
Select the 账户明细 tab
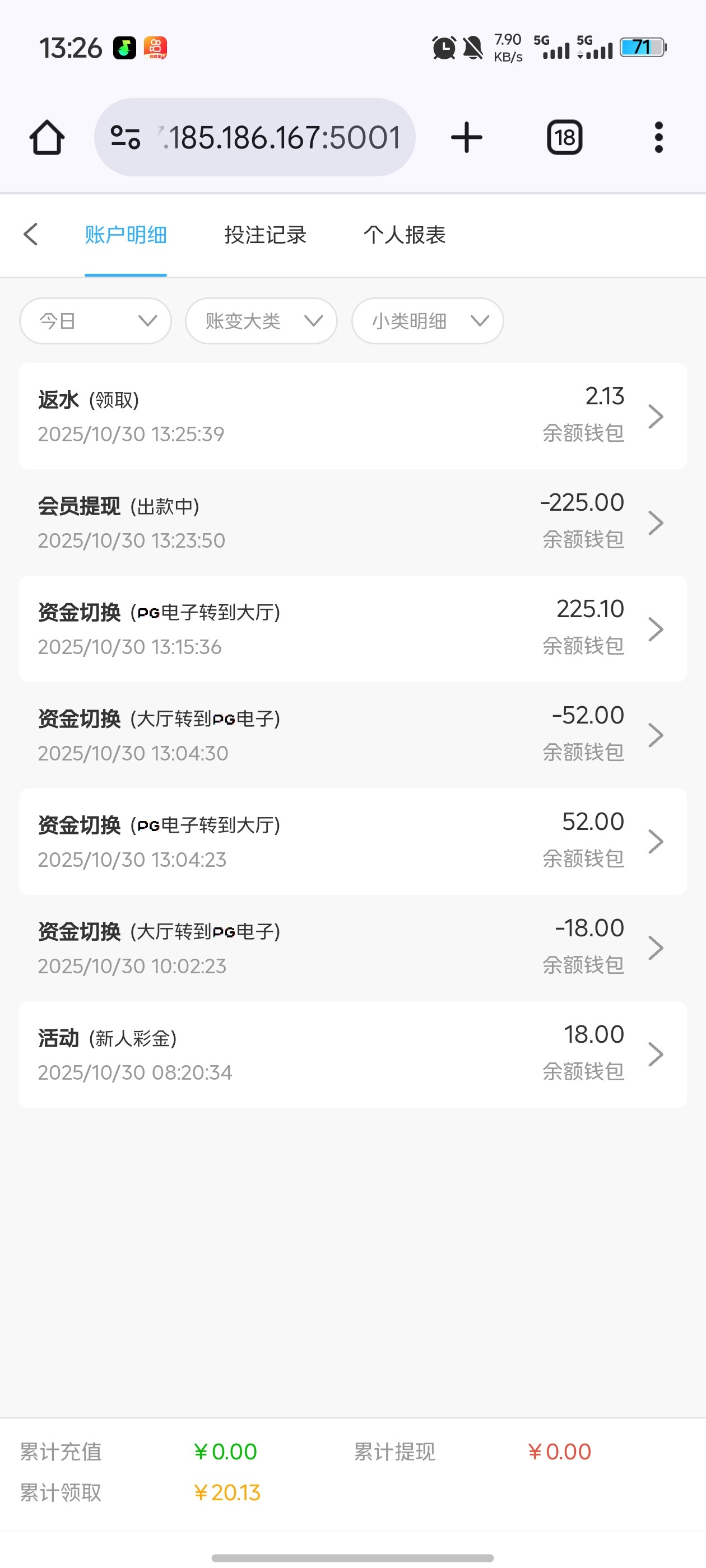click(126, 235)
